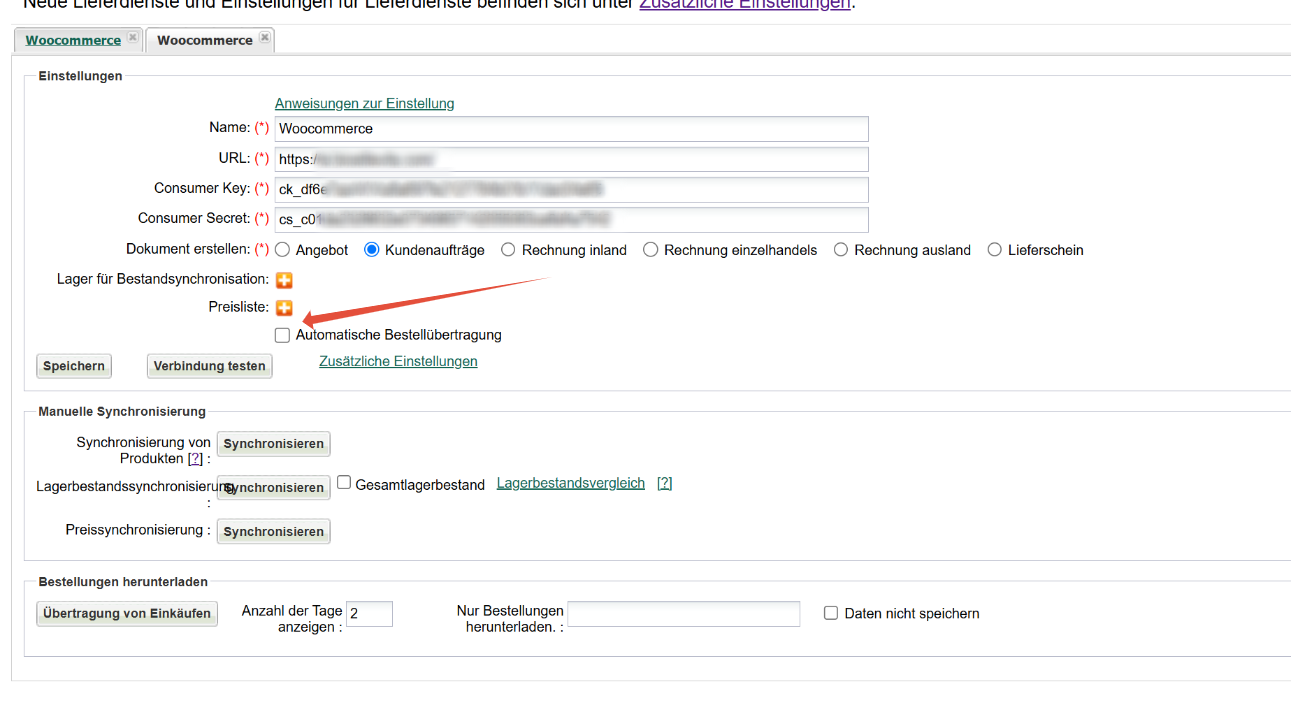Click Synchronisieren for Preissynchronisierung

[273, 532]
